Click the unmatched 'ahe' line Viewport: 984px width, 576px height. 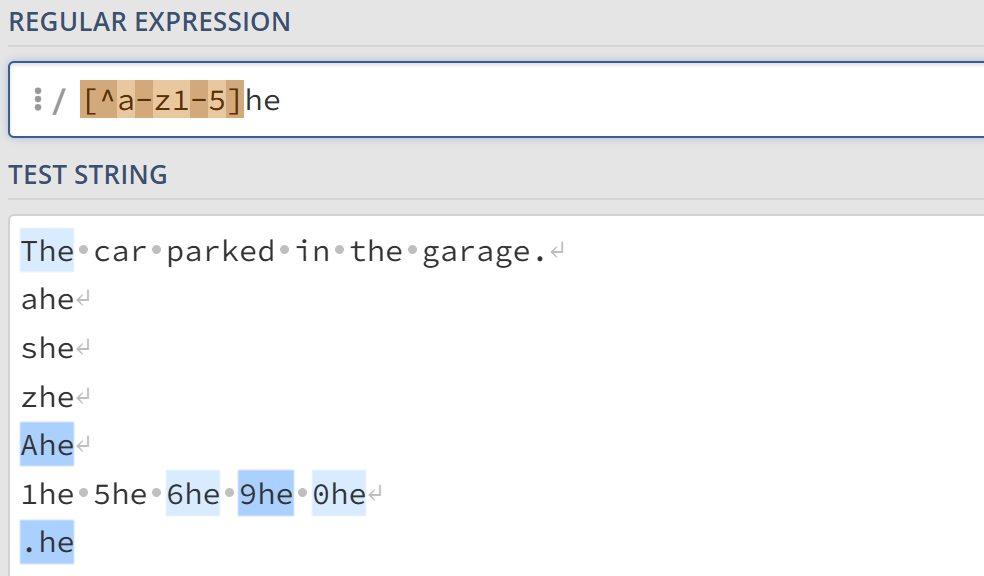(x=47, y=300)
